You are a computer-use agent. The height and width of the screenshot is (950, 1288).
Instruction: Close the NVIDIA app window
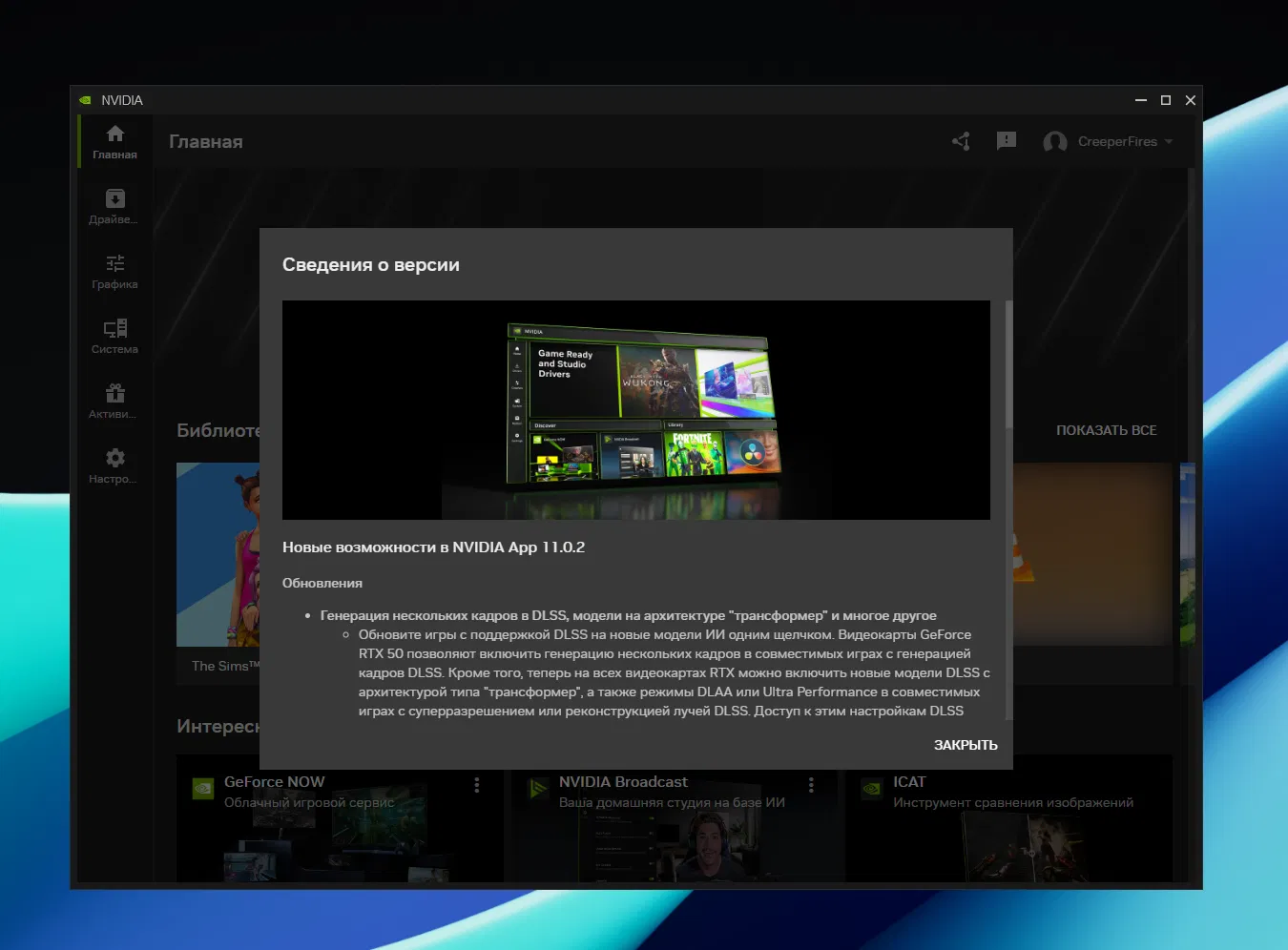(1191, 100)
